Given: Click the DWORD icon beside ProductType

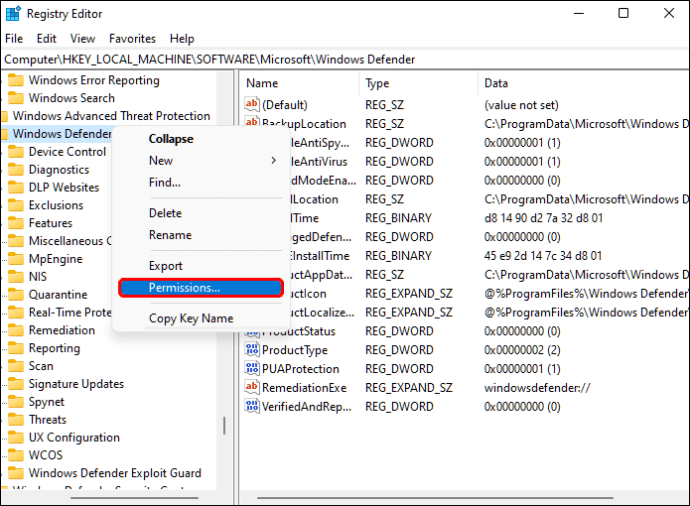Looking at the screenshot, I should point(252,350).
